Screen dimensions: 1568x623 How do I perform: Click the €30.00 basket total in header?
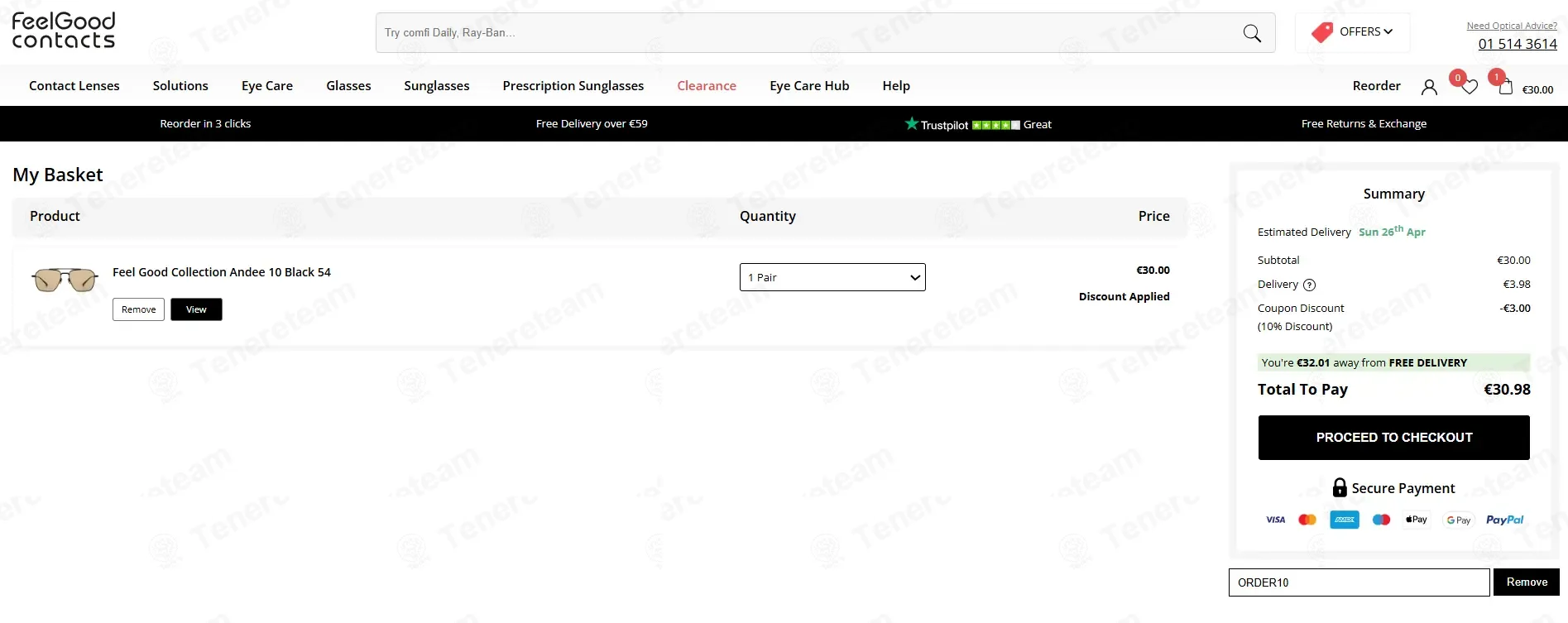tap(1537, 90)
